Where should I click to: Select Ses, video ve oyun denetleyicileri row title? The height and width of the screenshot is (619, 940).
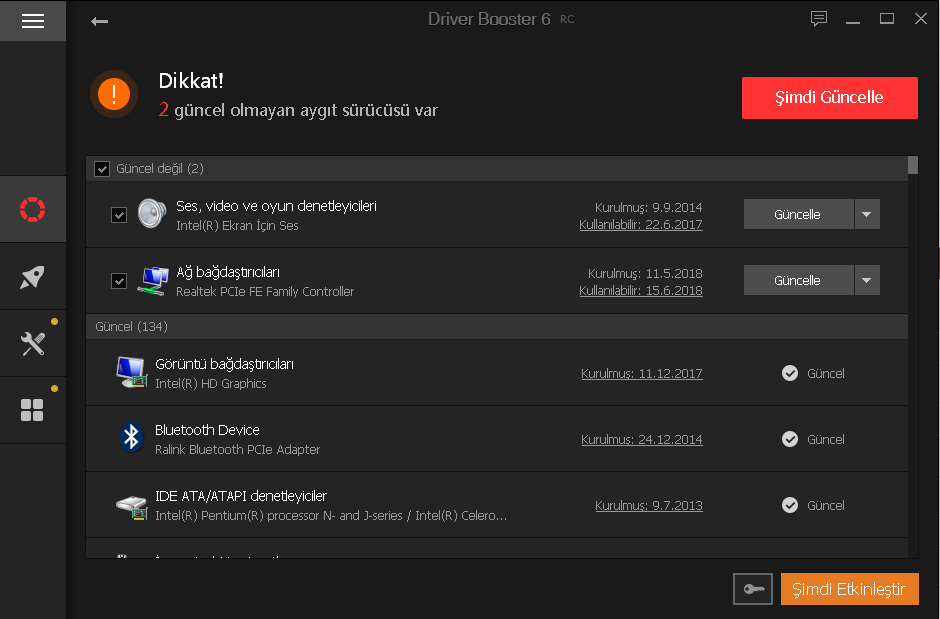(x=276, y=206)
